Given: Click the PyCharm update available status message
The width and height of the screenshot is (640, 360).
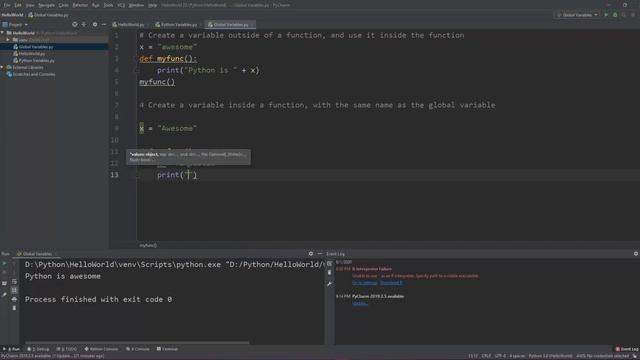Looking at the screenshot, I should (52, 356).
